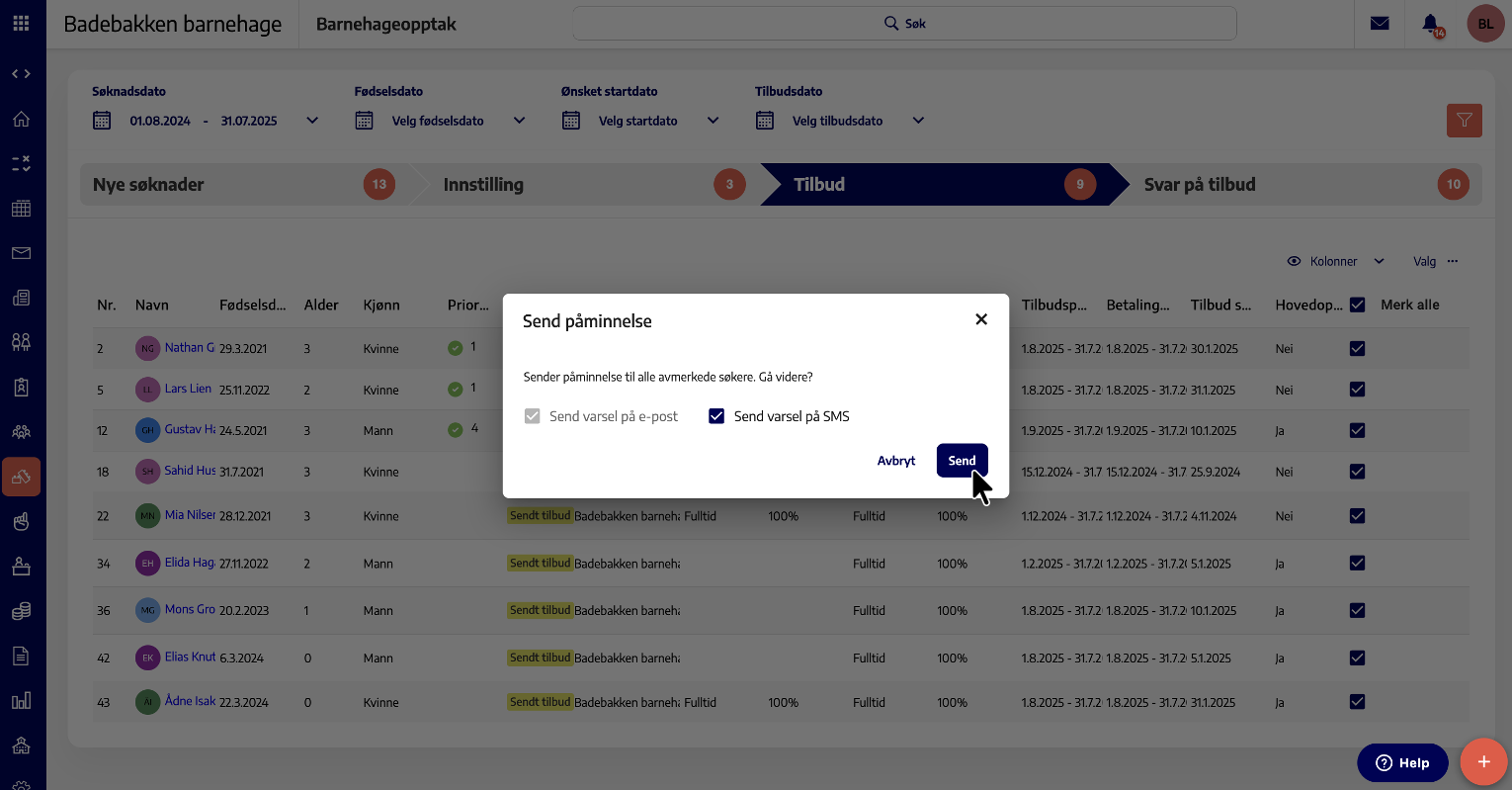
Task: Open the sidebar statistics bar chart icon
Action: [x=21, y=701]
